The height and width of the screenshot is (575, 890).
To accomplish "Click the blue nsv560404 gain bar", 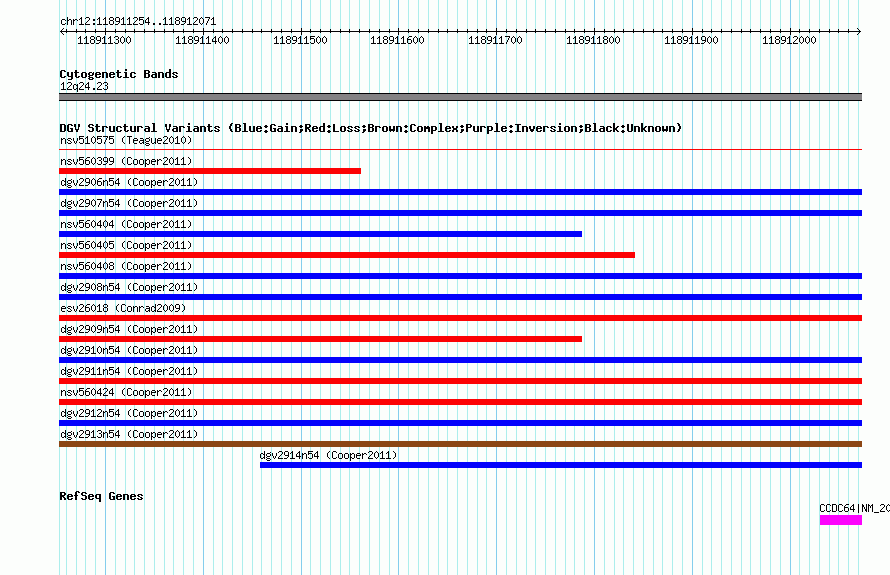I will (320, 234).
